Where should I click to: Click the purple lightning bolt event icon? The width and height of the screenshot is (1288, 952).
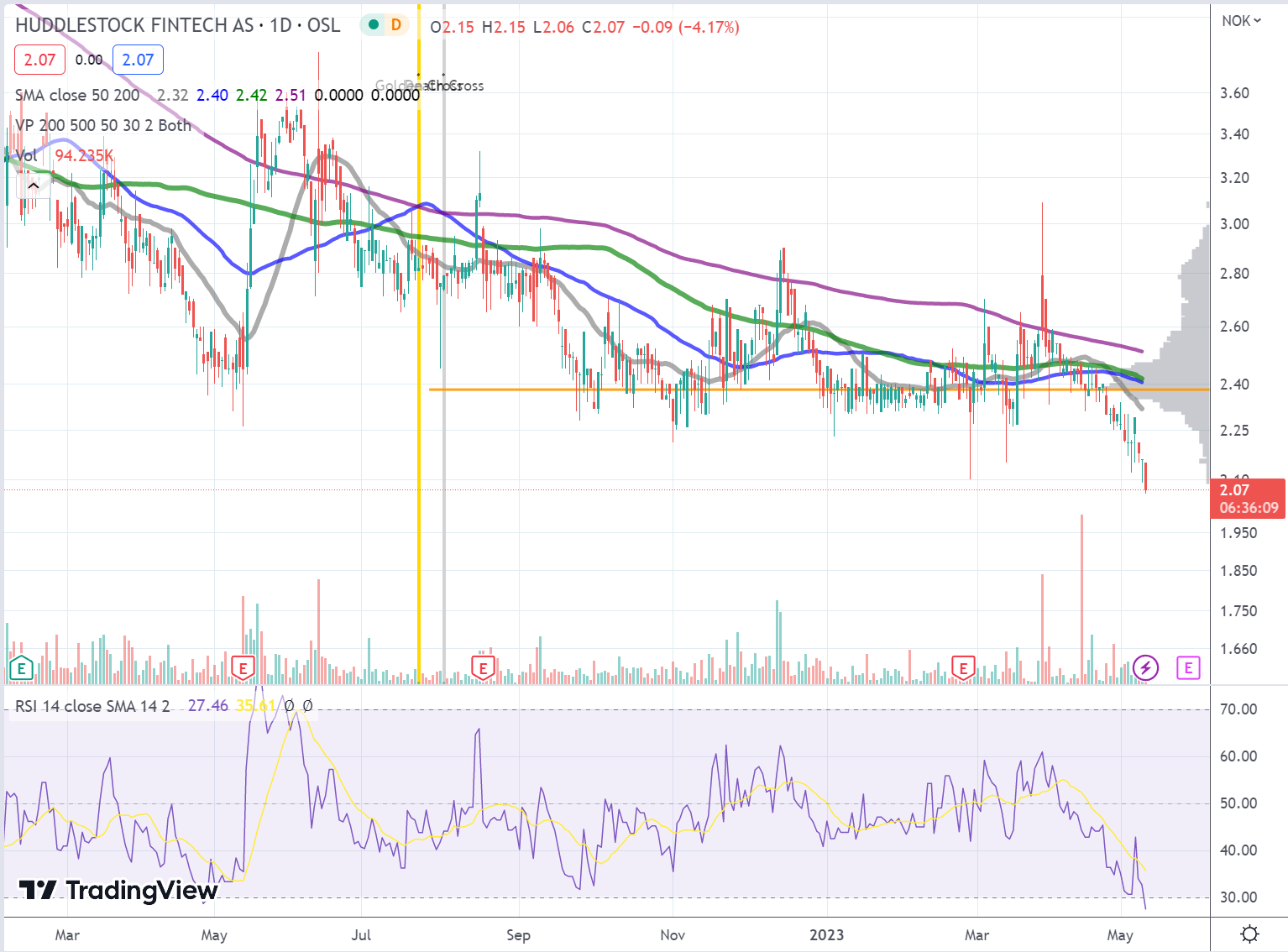[1145, 668]
